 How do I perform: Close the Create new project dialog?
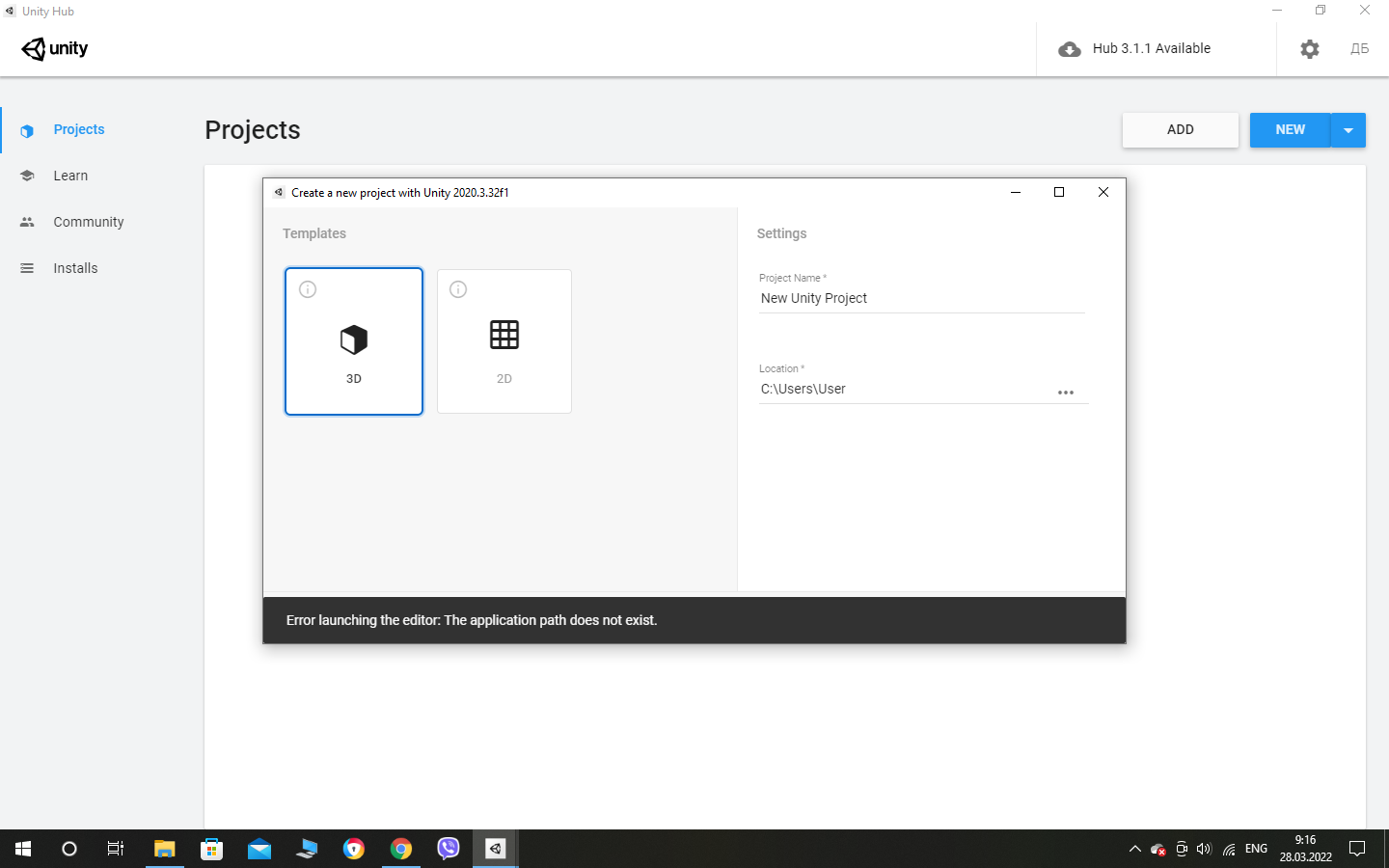[1103, 192]
